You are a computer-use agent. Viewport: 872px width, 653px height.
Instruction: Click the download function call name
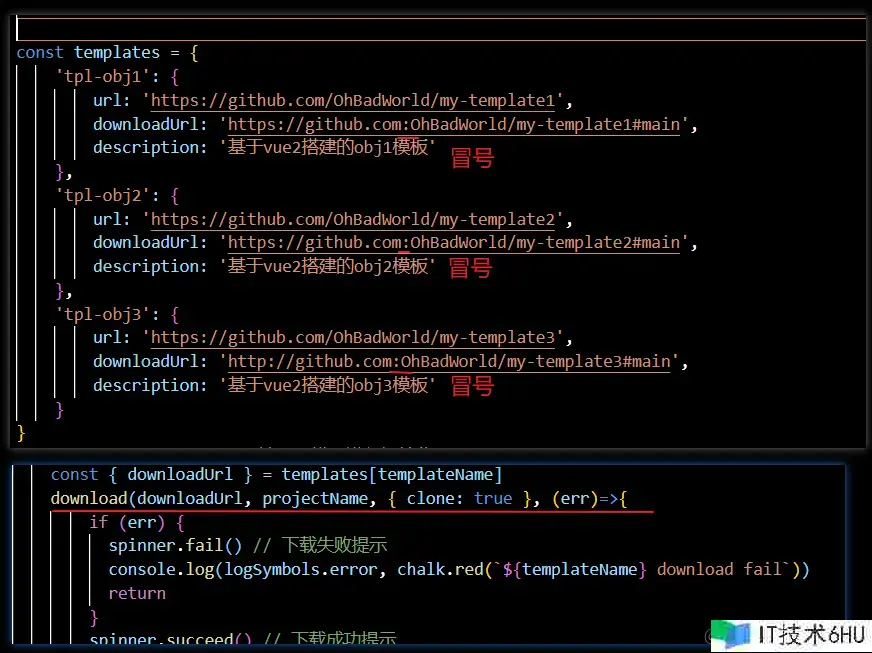click(90, 498)
